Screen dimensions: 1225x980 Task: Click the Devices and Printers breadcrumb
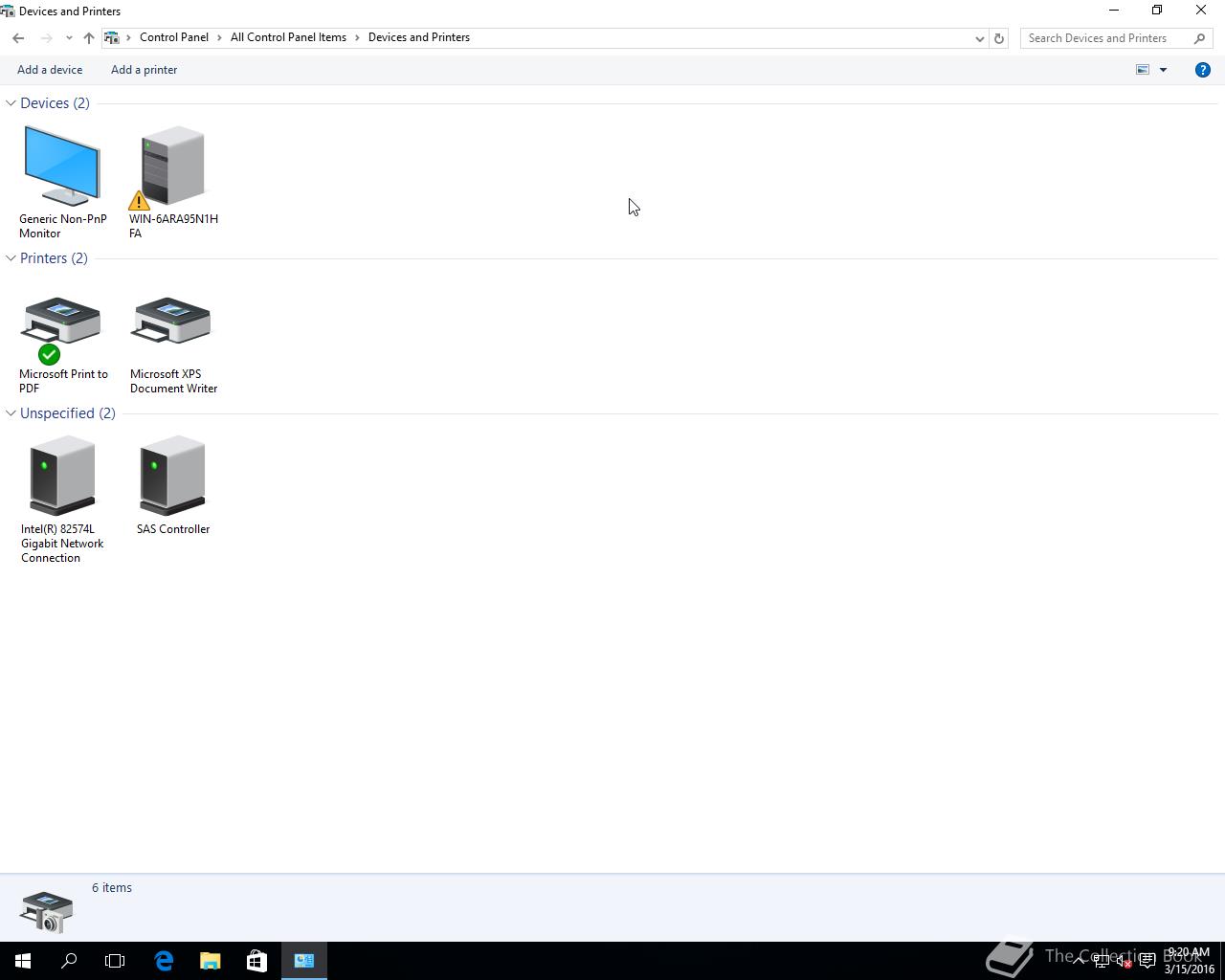point(419,37)
